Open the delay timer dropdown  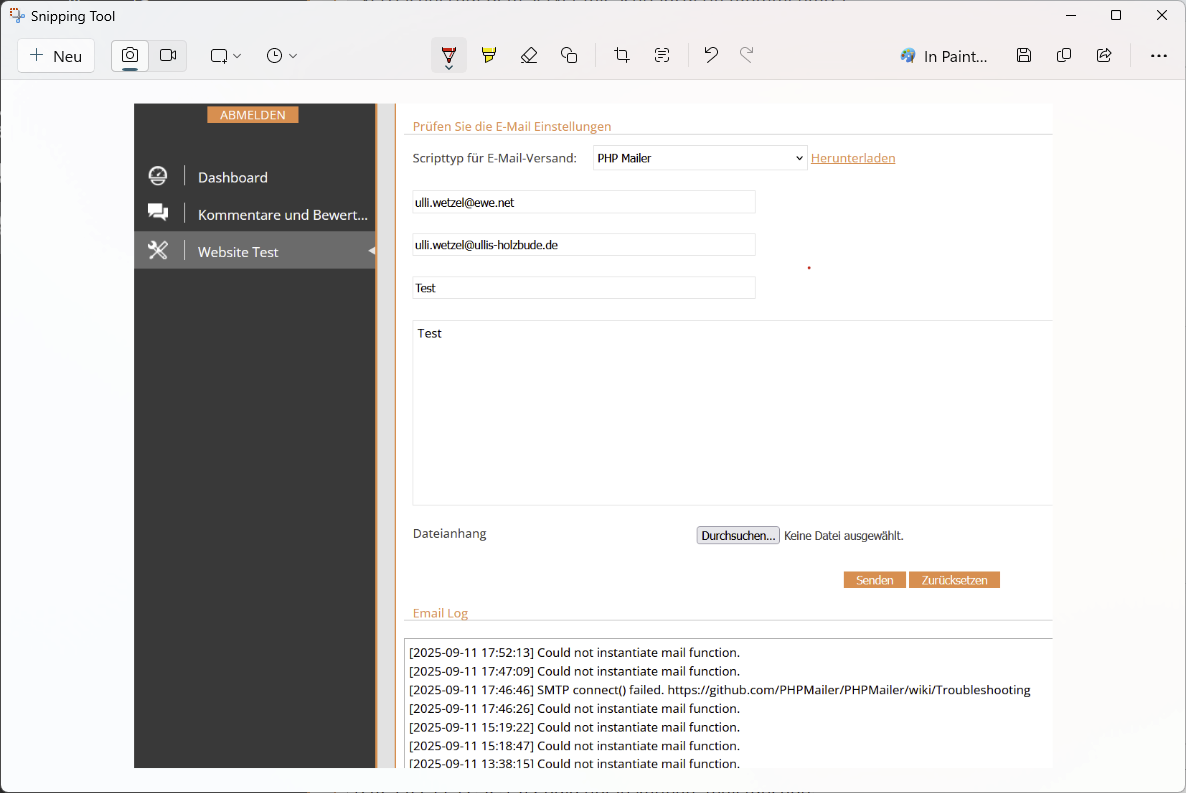281,56
